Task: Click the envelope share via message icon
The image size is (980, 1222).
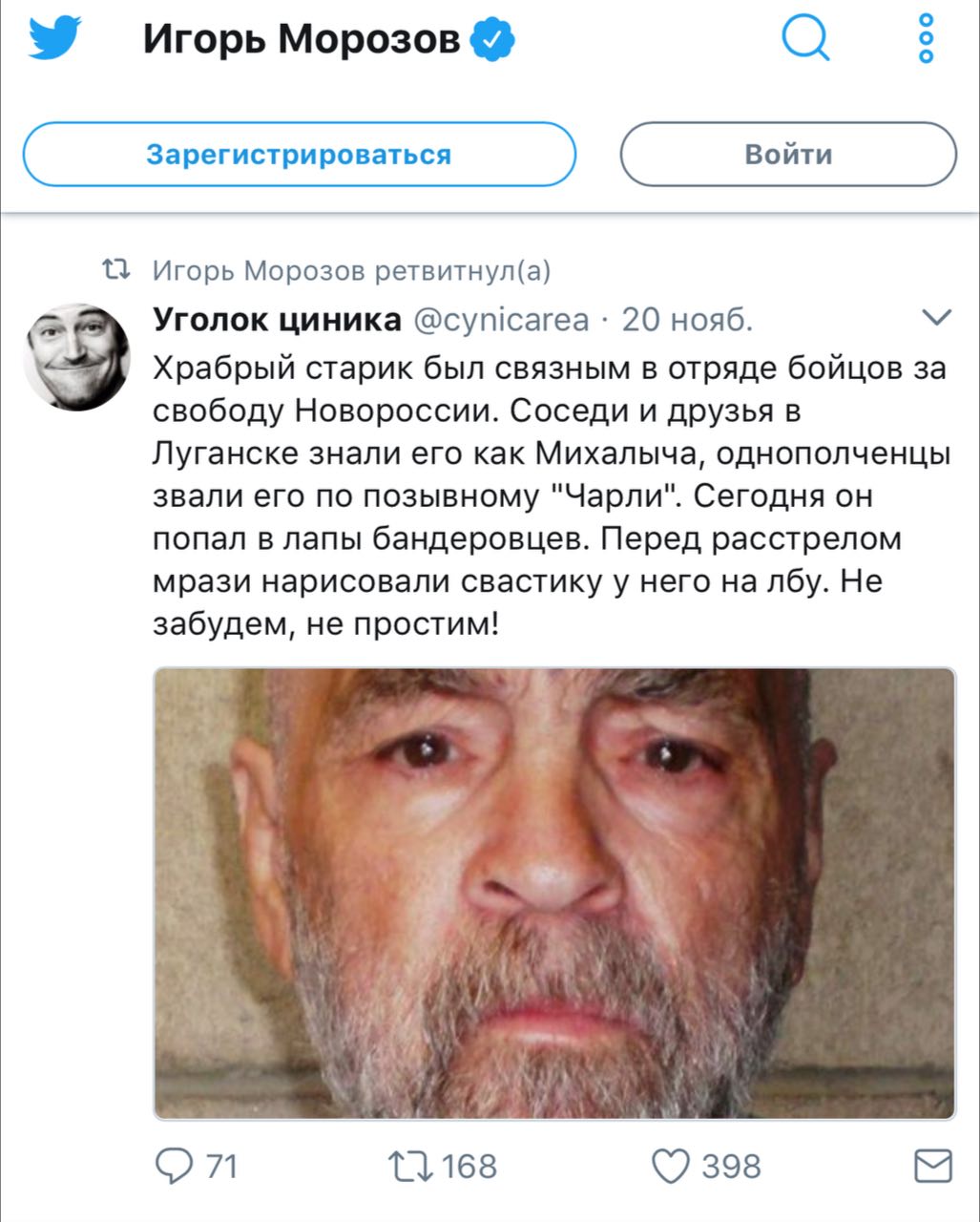Action: (933, 1166)
